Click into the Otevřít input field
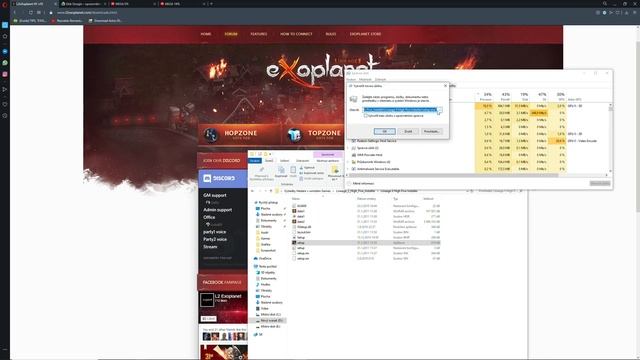The height and width of the screenshot is (360, 640). (400, 110)
